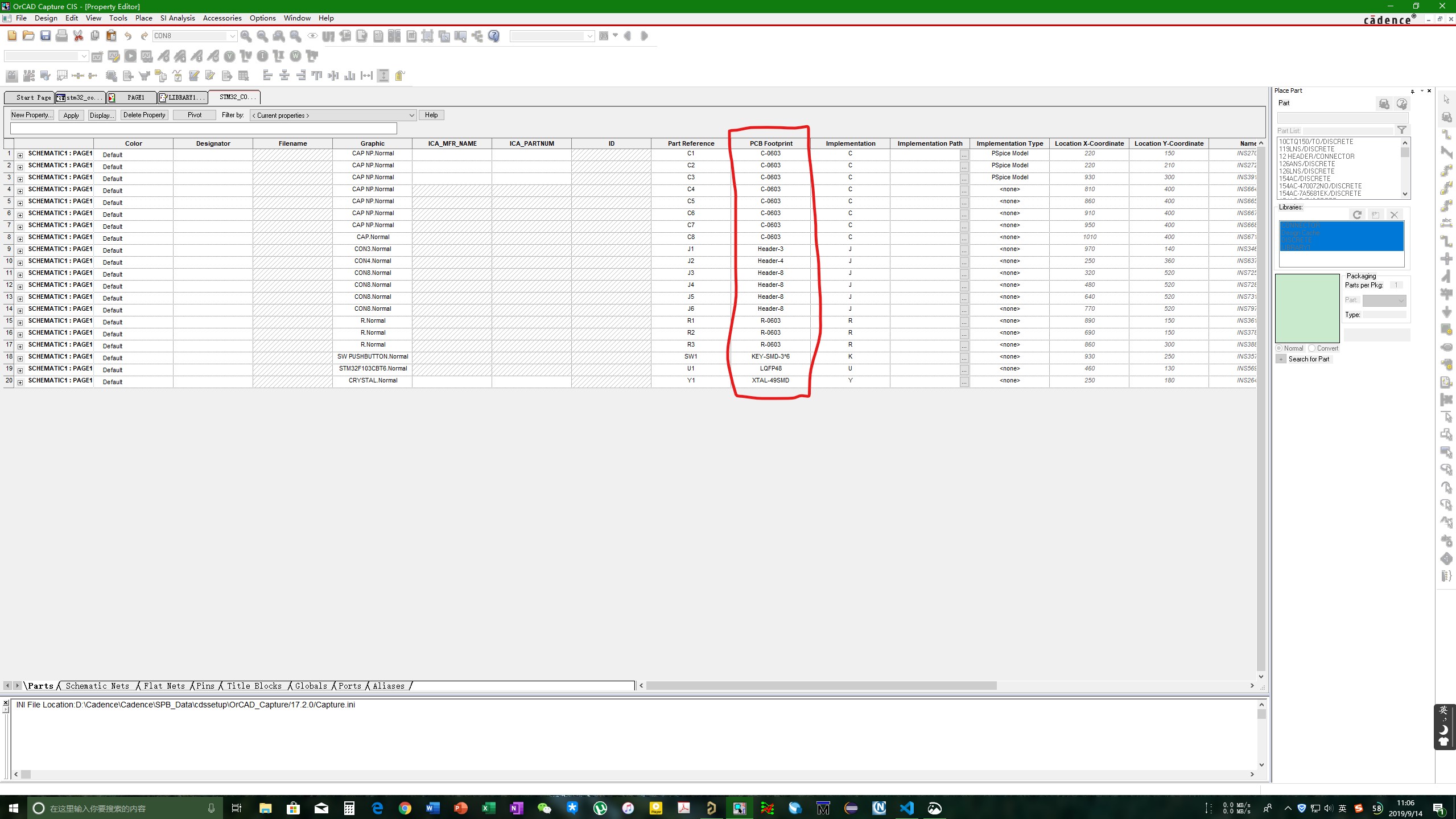Click the Paste clipboard toolbar icon
Viewport: 1456px width, 819px height.
(x=112, y=36)
